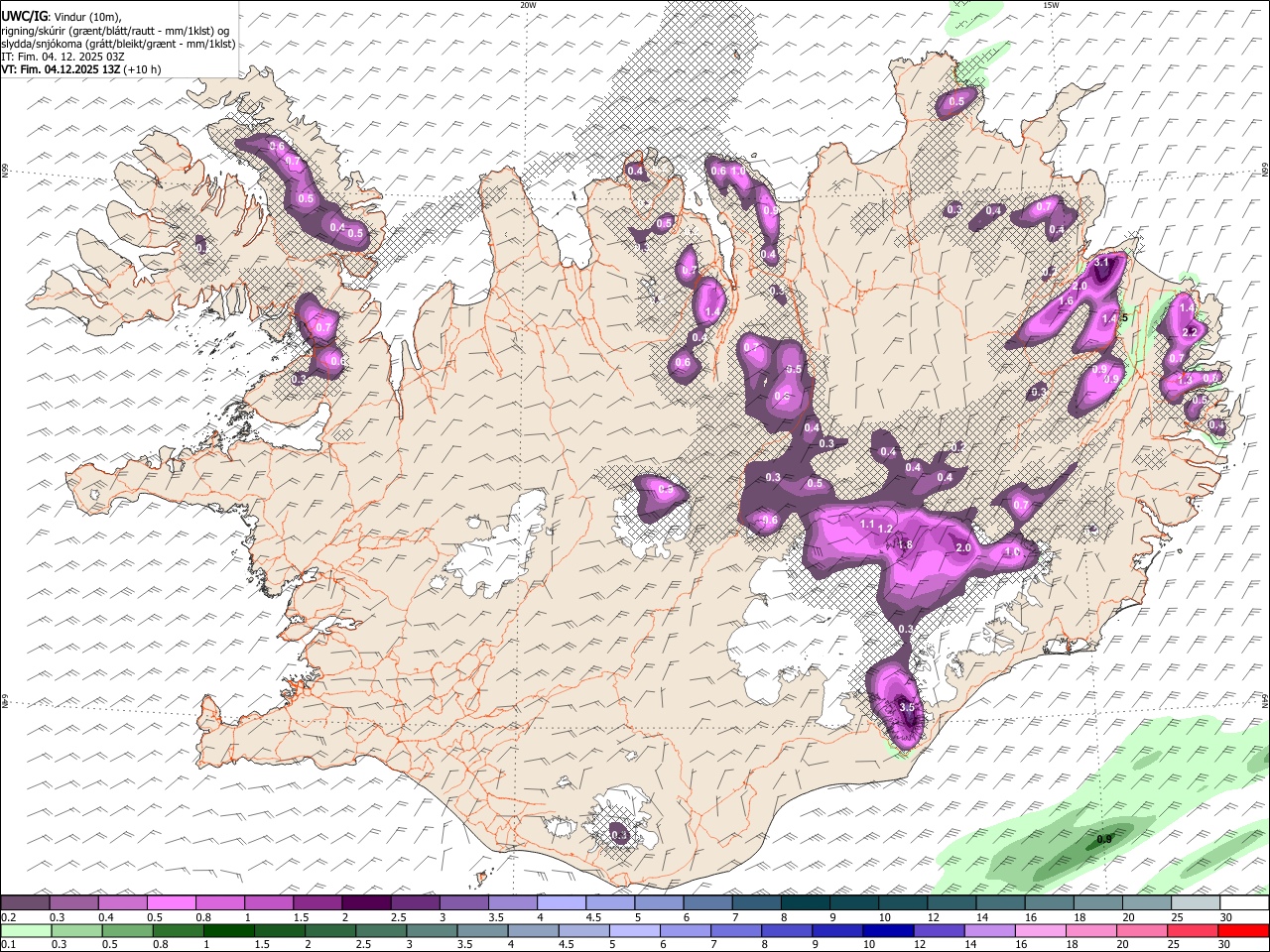Click the 1.3 snowfall value on the map
The image size is (1270, 952).
click(x=1184, y=380)
